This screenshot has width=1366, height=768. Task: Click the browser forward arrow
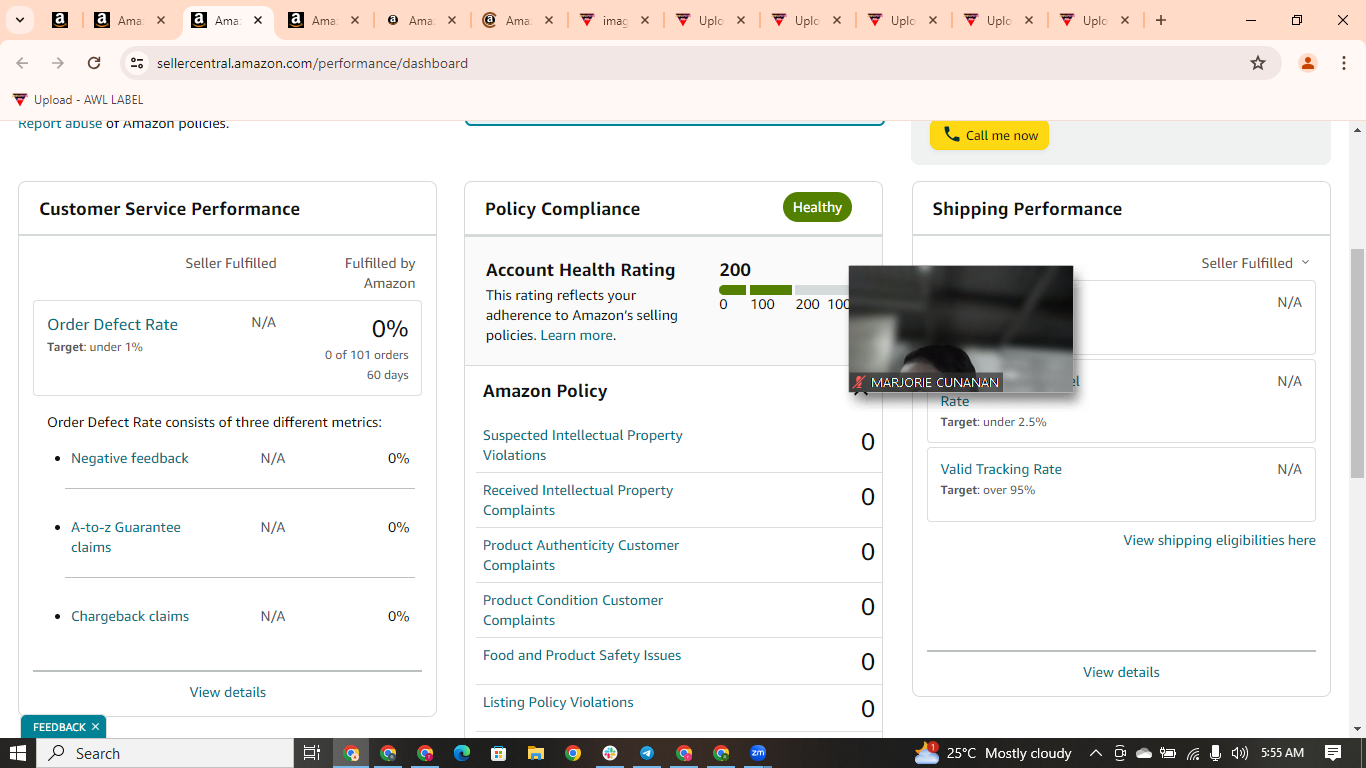(58, 63)
